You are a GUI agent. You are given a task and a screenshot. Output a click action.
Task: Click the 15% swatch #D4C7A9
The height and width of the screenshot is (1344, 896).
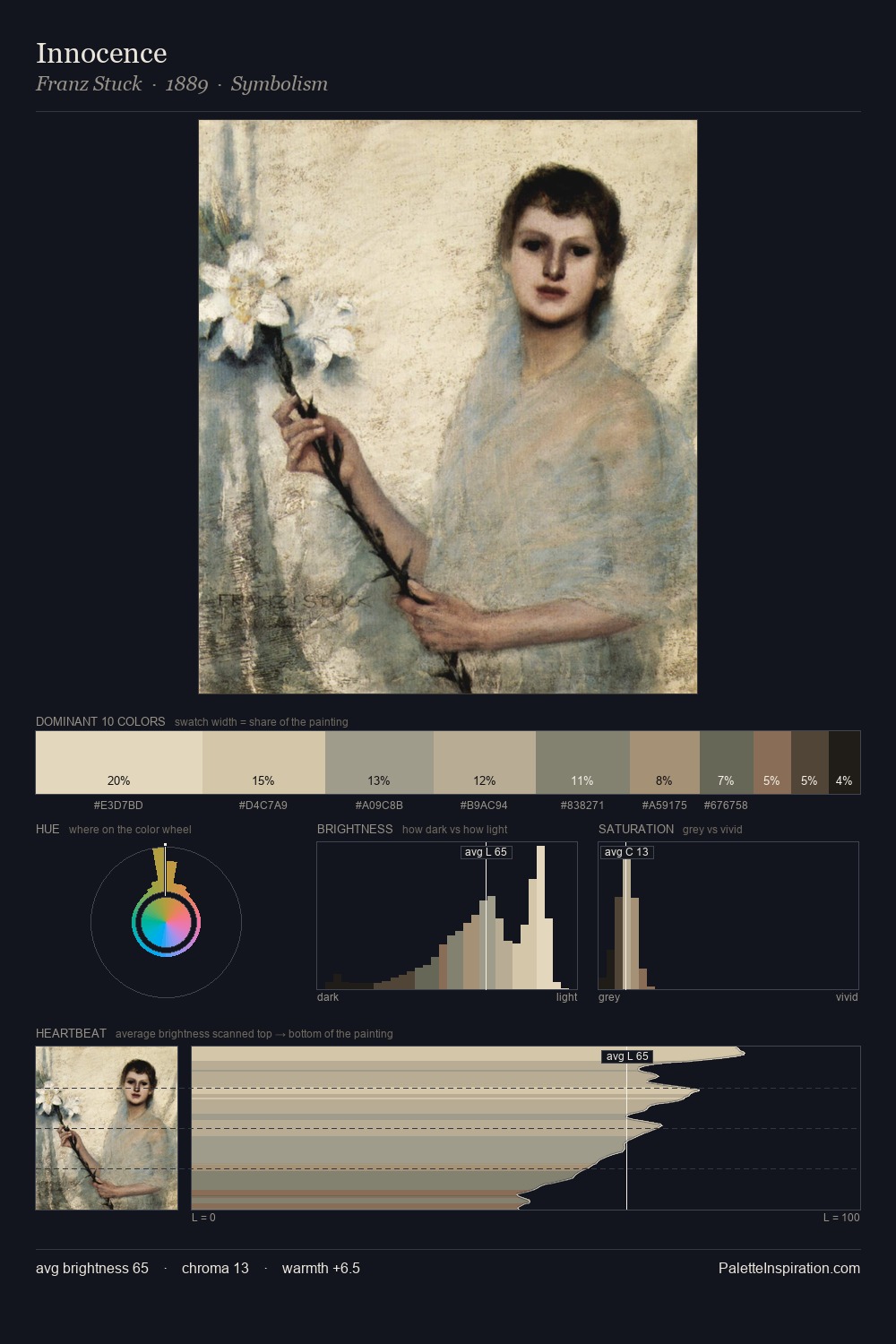(263, 762)
